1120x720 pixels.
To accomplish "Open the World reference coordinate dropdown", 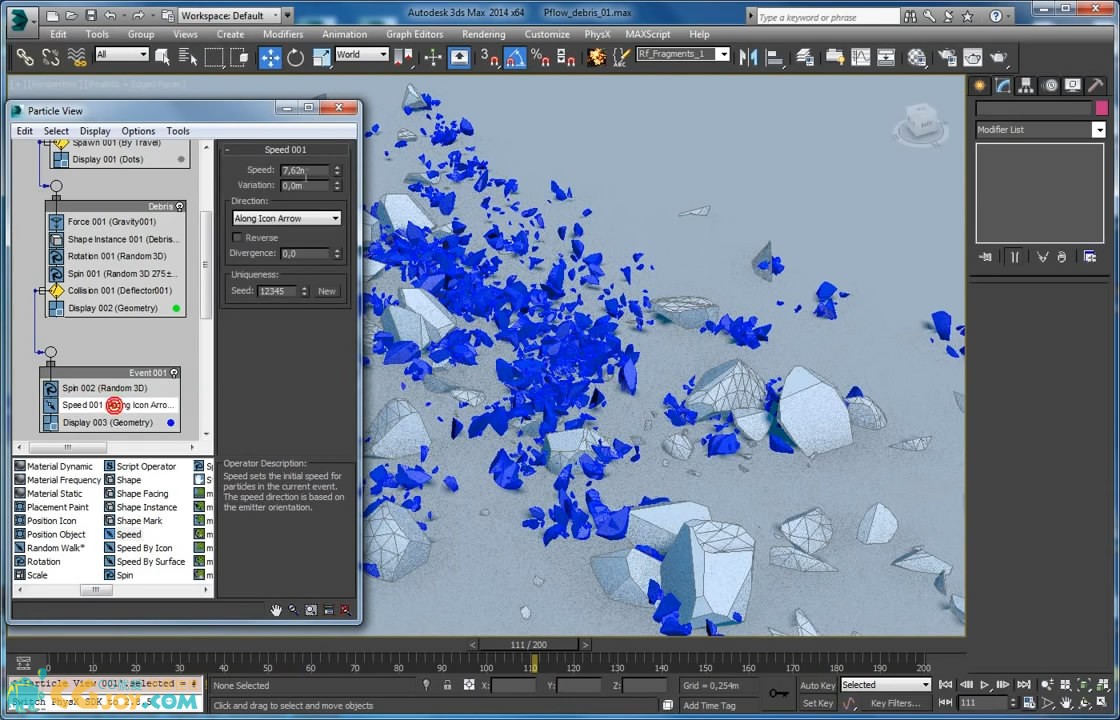I will pyautogui.click(x=361, y=54).
